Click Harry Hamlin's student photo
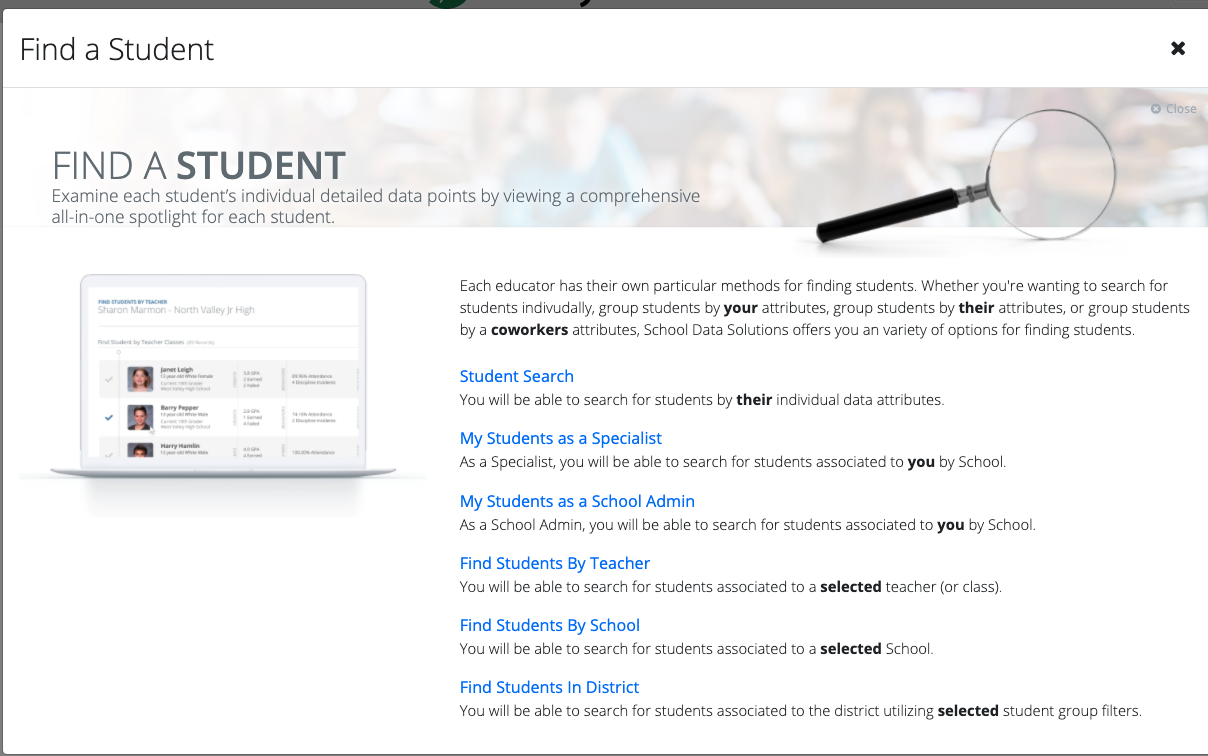This screenshot has height=756, width=1208. coord(141,450)
